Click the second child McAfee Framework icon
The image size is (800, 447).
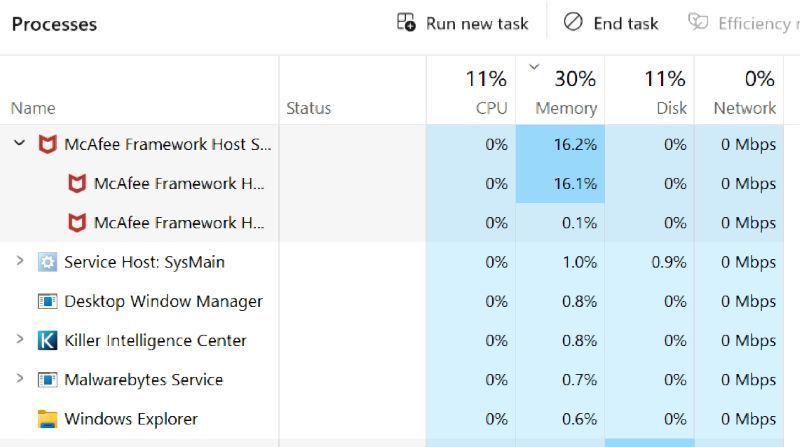point(77,223)
